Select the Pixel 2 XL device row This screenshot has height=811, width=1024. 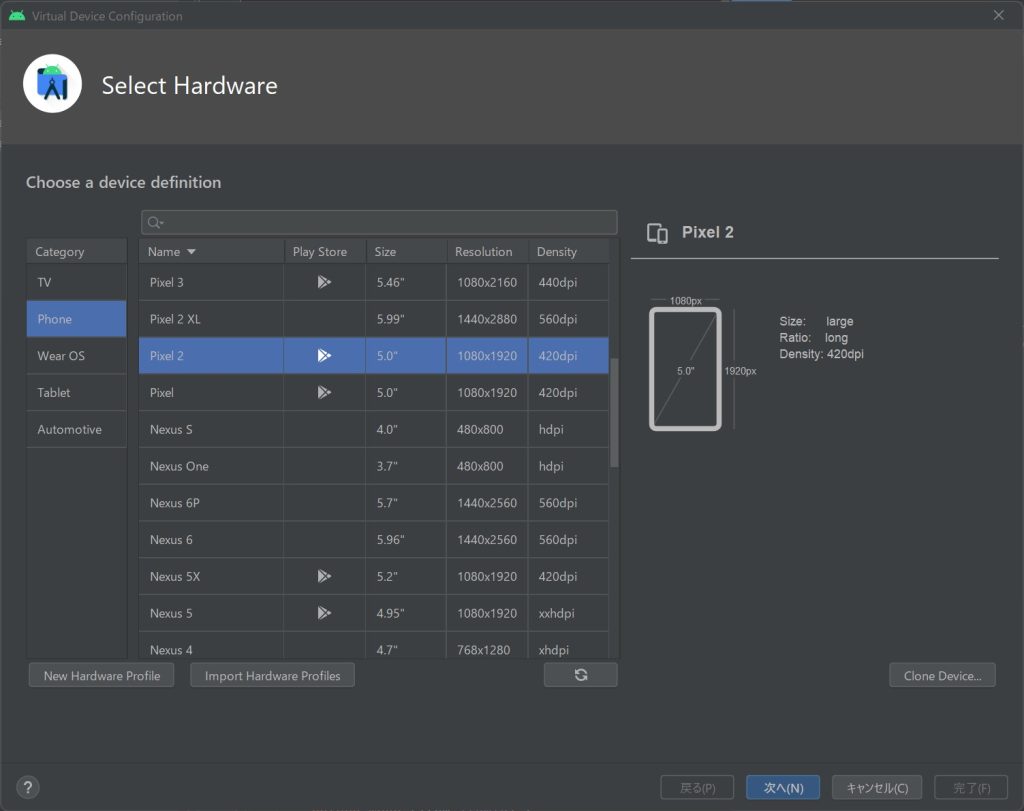(x=374, y=319)
